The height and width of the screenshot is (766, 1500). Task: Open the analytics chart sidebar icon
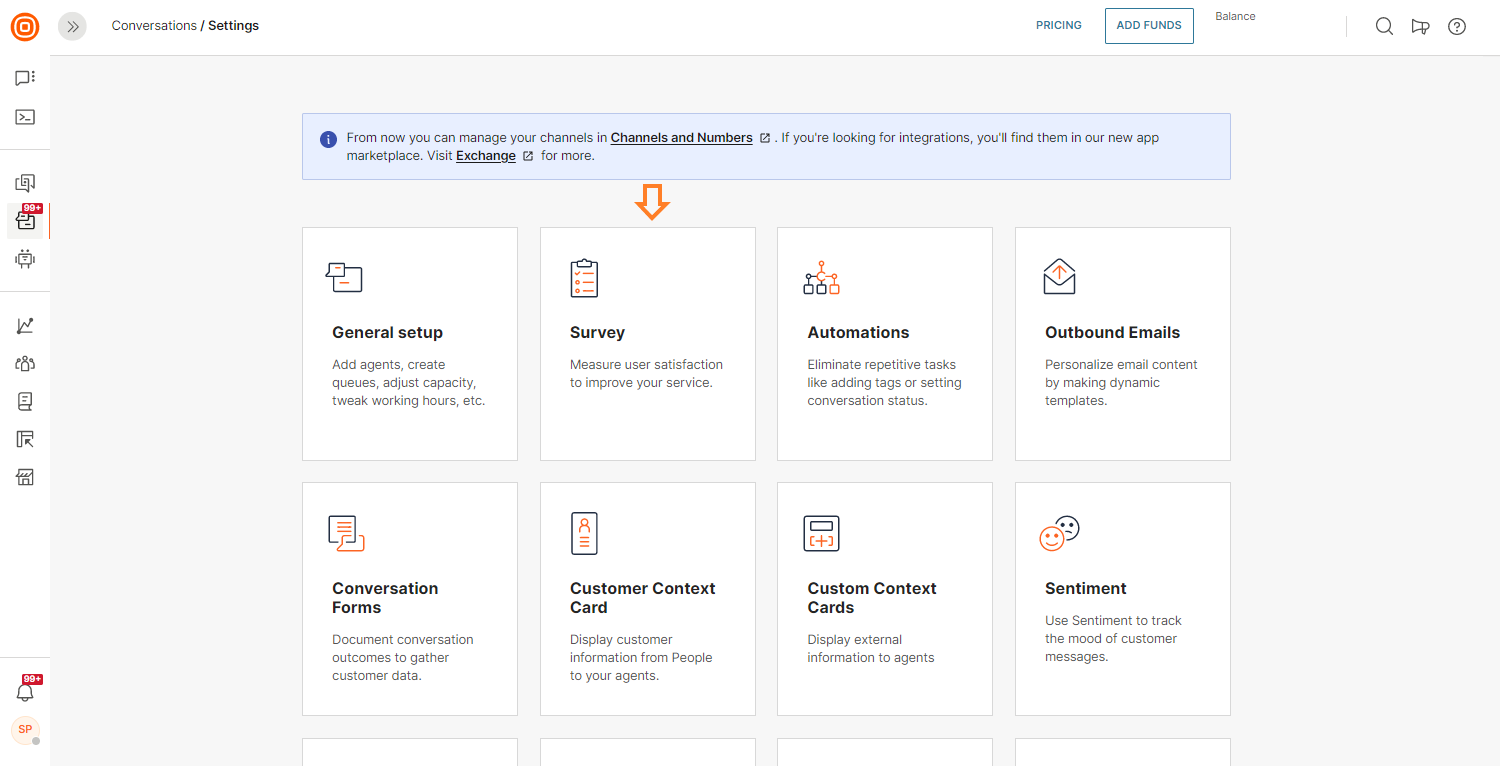[x=25, y=326]
